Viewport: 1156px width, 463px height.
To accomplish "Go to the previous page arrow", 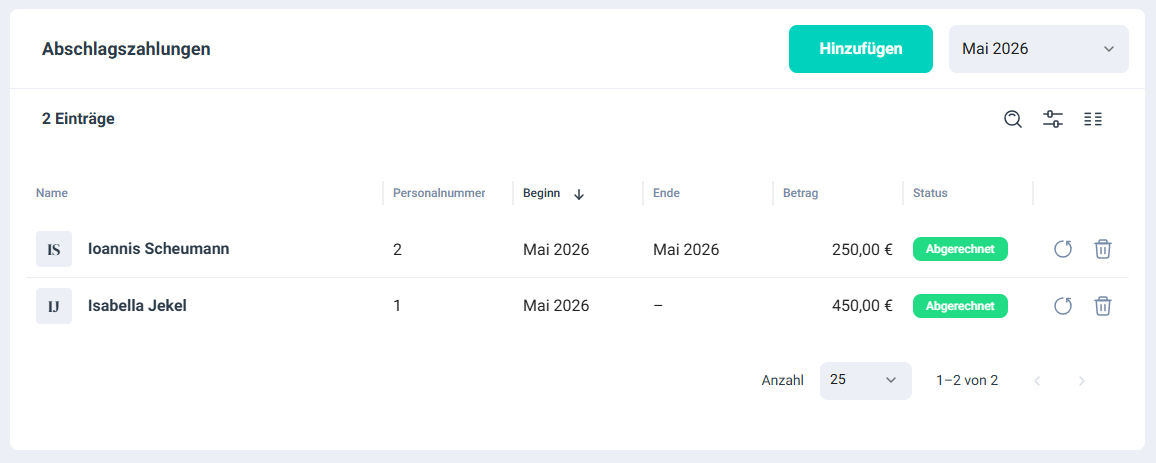I will point(1037,380).
